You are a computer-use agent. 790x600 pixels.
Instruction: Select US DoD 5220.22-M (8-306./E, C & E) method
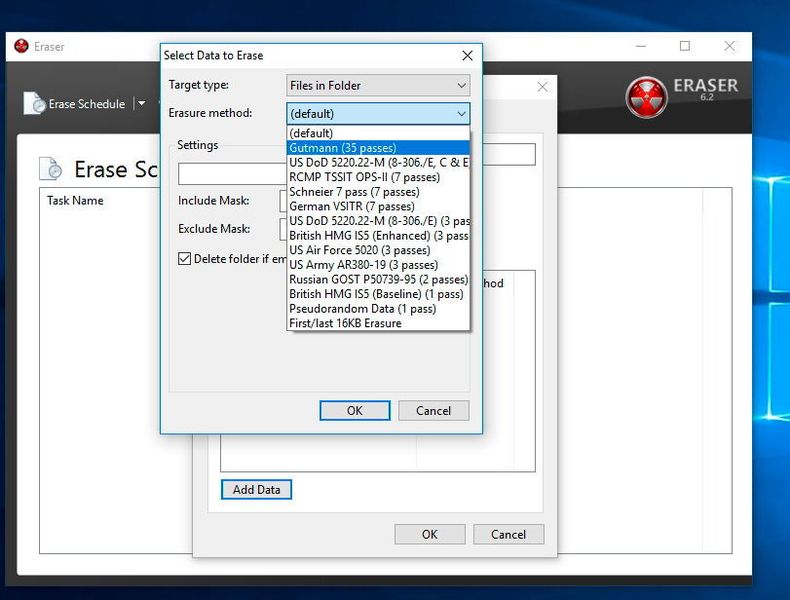coord(378,162)
